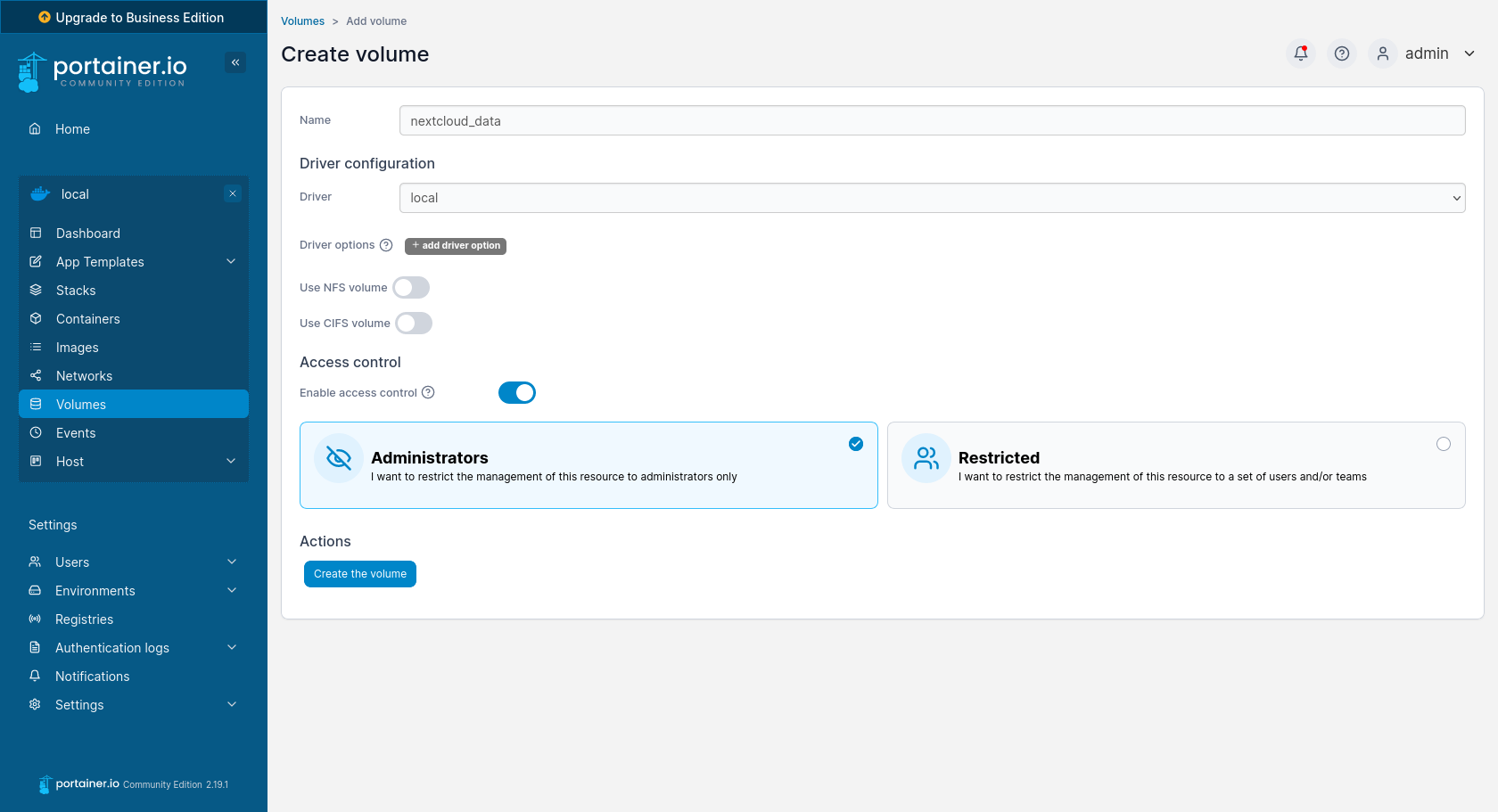Click the Portainer.io logo
Screen dimensions: 1498x812
pyautogui.click(x=103, y=71)
